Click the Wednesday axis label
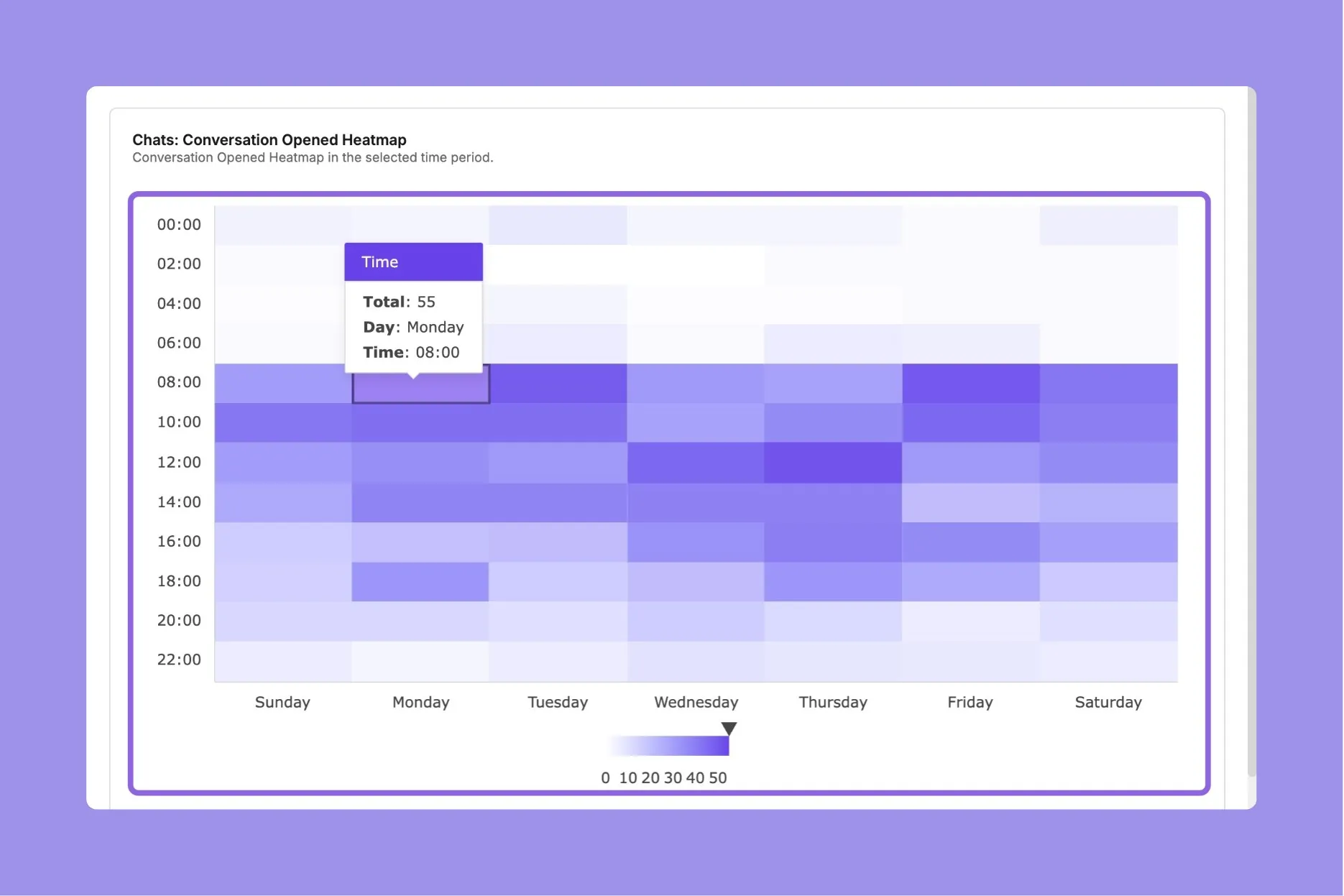 coord(696,702)
